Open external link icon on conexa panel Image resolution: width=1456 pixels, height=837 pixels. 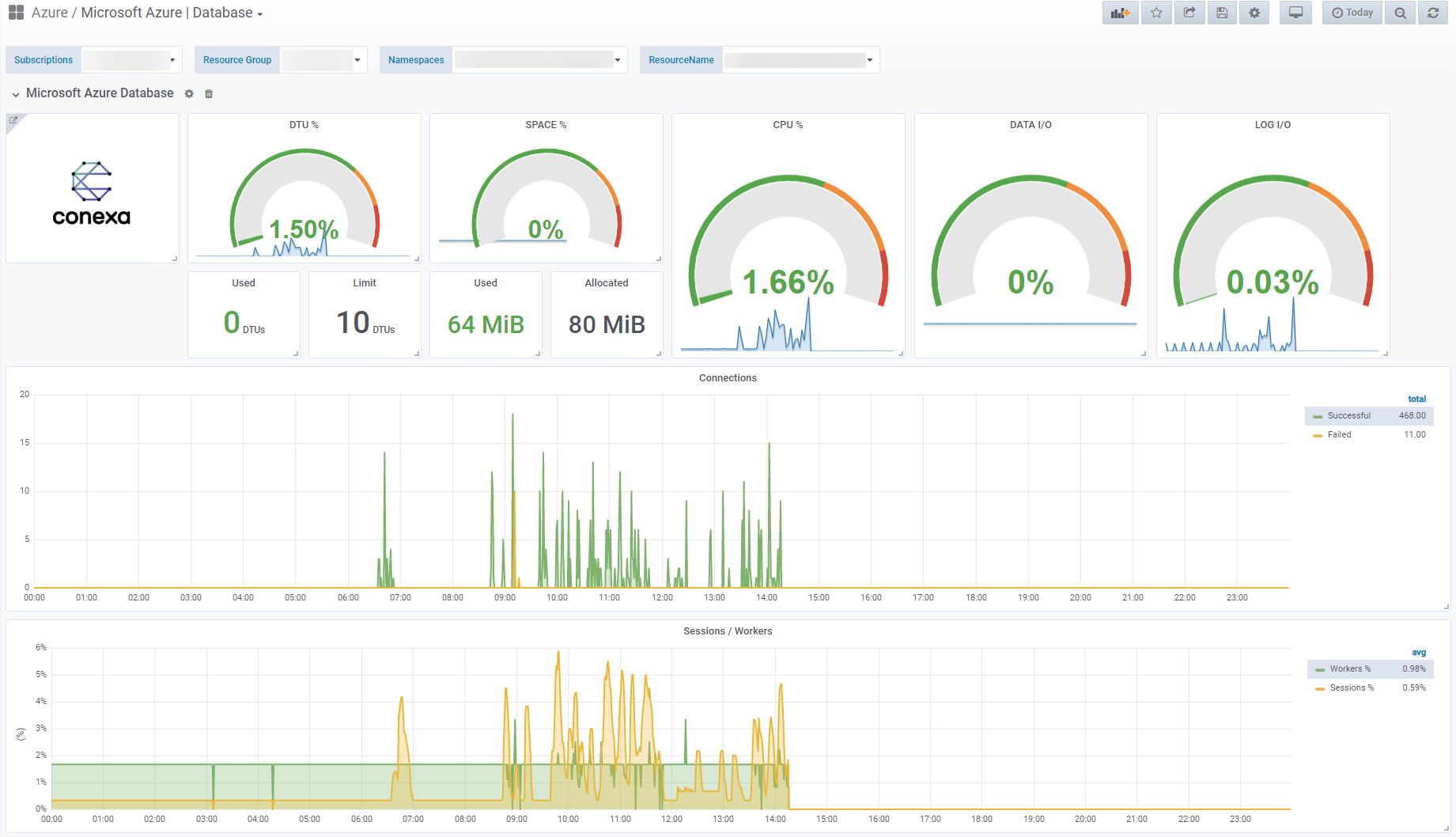pyautogui.click(x=13, y=120)
